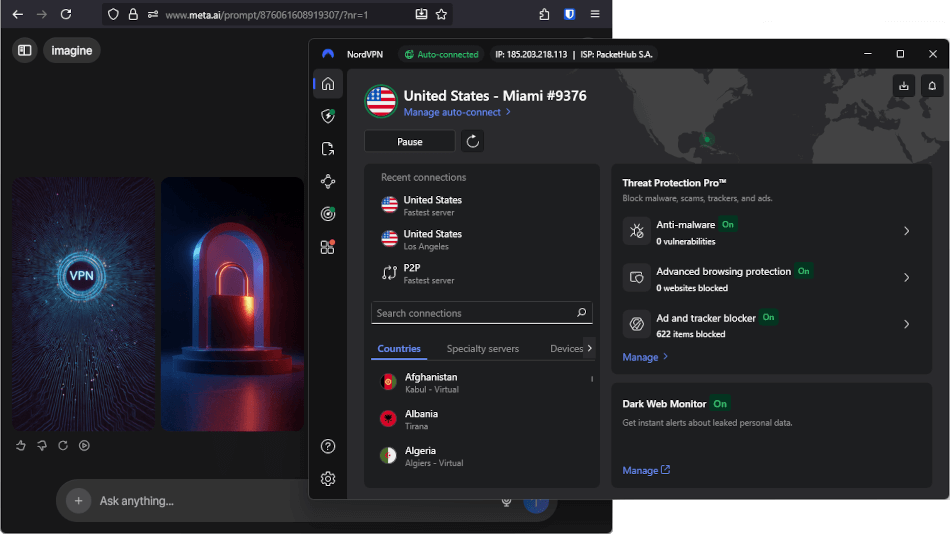Viewport: 950px width, 534px height.
Task: Click the NordVPN logo in title bar
Action: (x=328, y=54)
